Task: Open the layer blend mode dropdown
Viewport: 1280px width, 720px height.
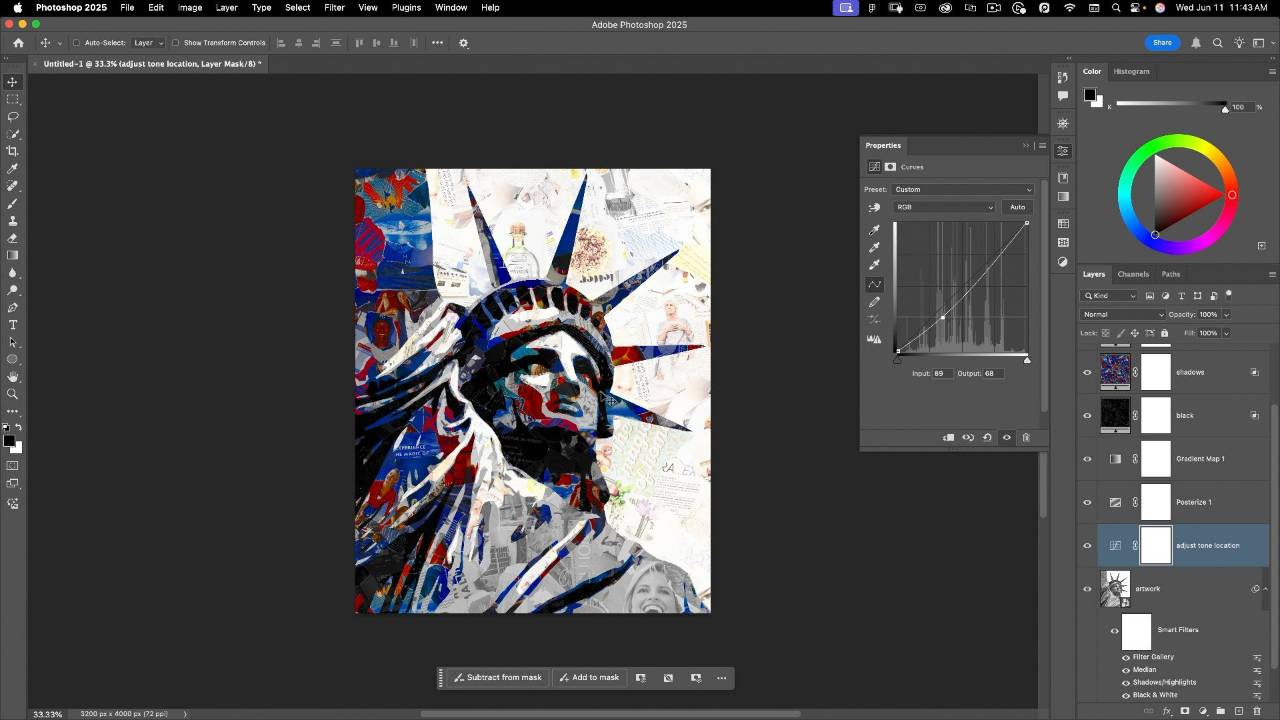Action: click(1124, 315)
